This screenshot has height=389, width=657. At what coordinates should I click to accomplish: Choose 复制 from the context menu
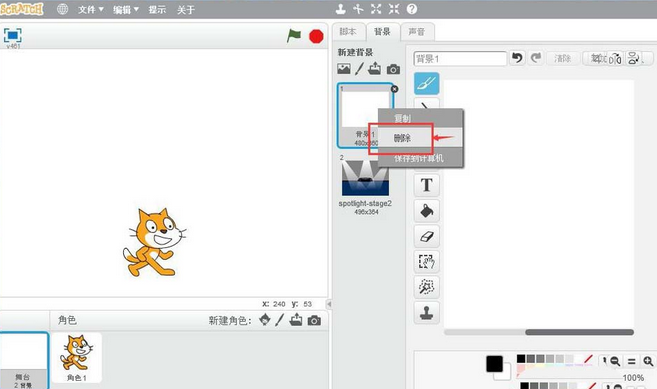(x=421, y=118)
